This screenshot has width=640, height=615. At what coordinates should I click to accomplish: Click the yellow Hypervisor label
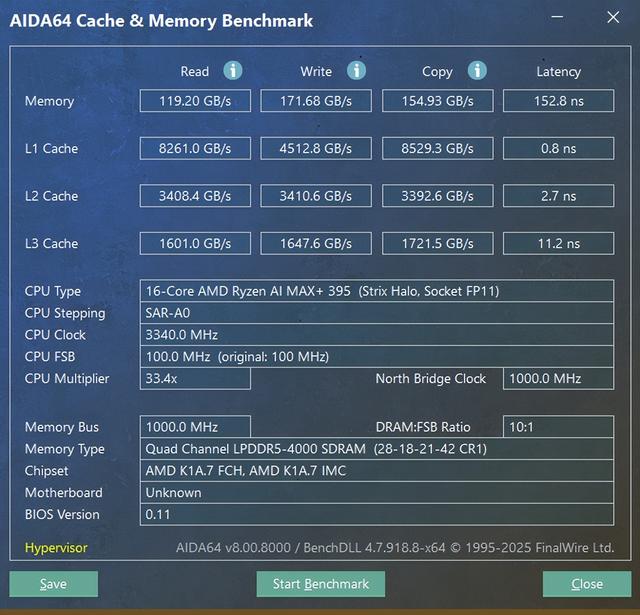[56, 548]
